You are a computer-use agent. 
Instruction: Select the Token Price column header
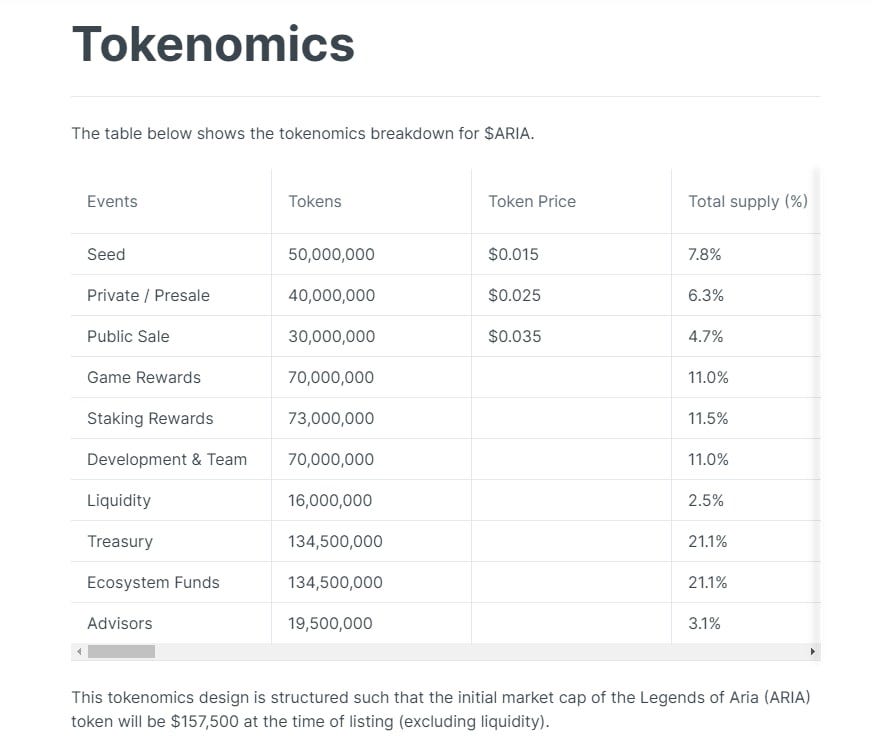pyautogui.click(x=532, y=201)
